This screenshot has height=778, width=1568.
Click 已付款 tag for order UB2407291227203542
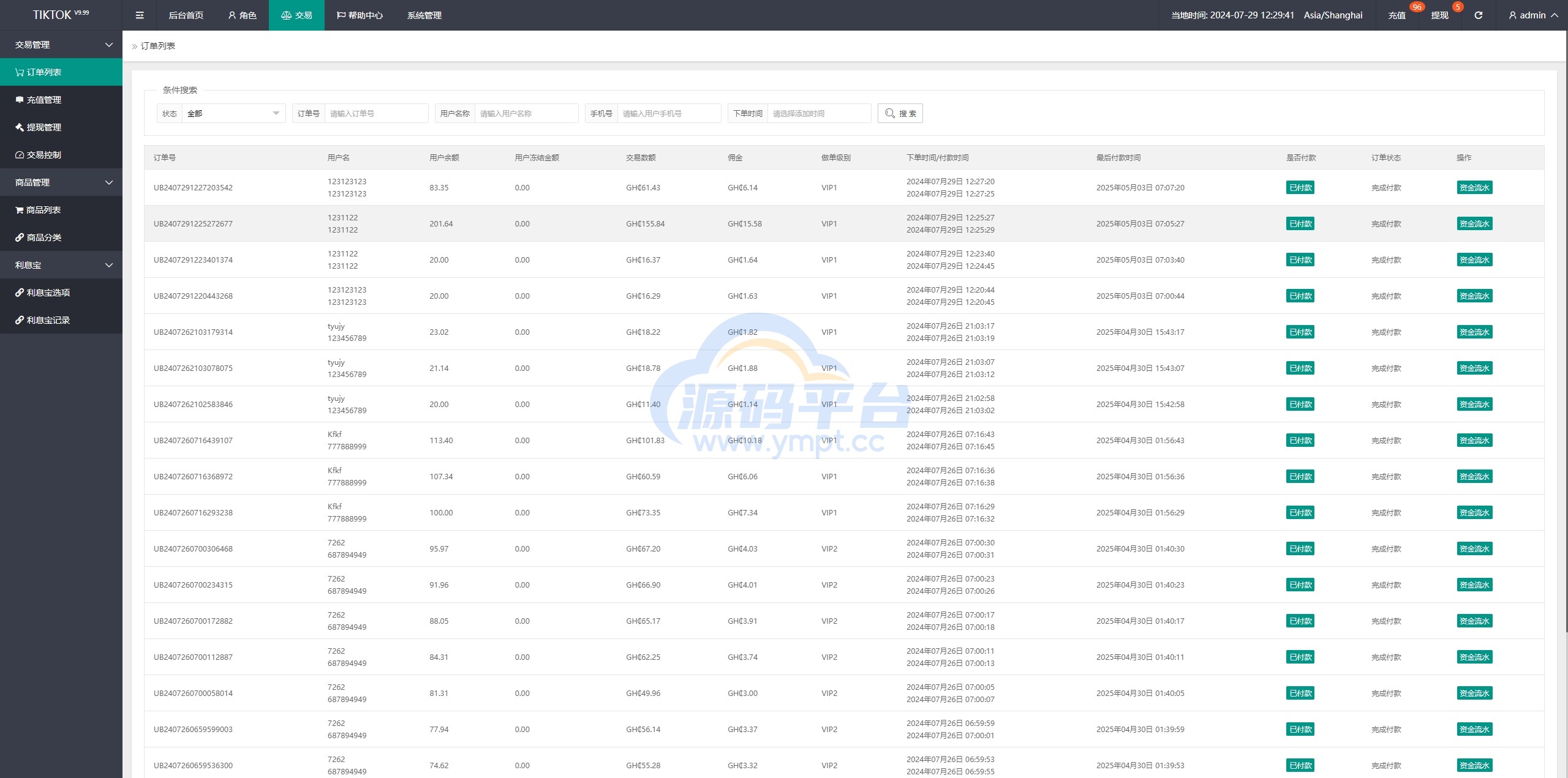(1300, 187)
